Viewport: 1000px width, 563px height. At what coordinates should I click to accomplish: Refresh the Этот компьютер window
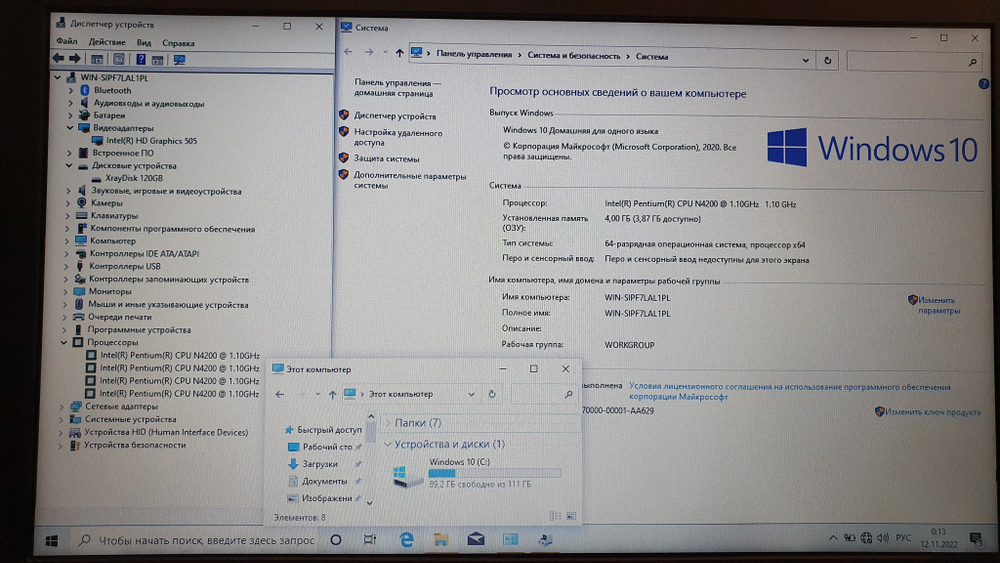pos(492,394)
